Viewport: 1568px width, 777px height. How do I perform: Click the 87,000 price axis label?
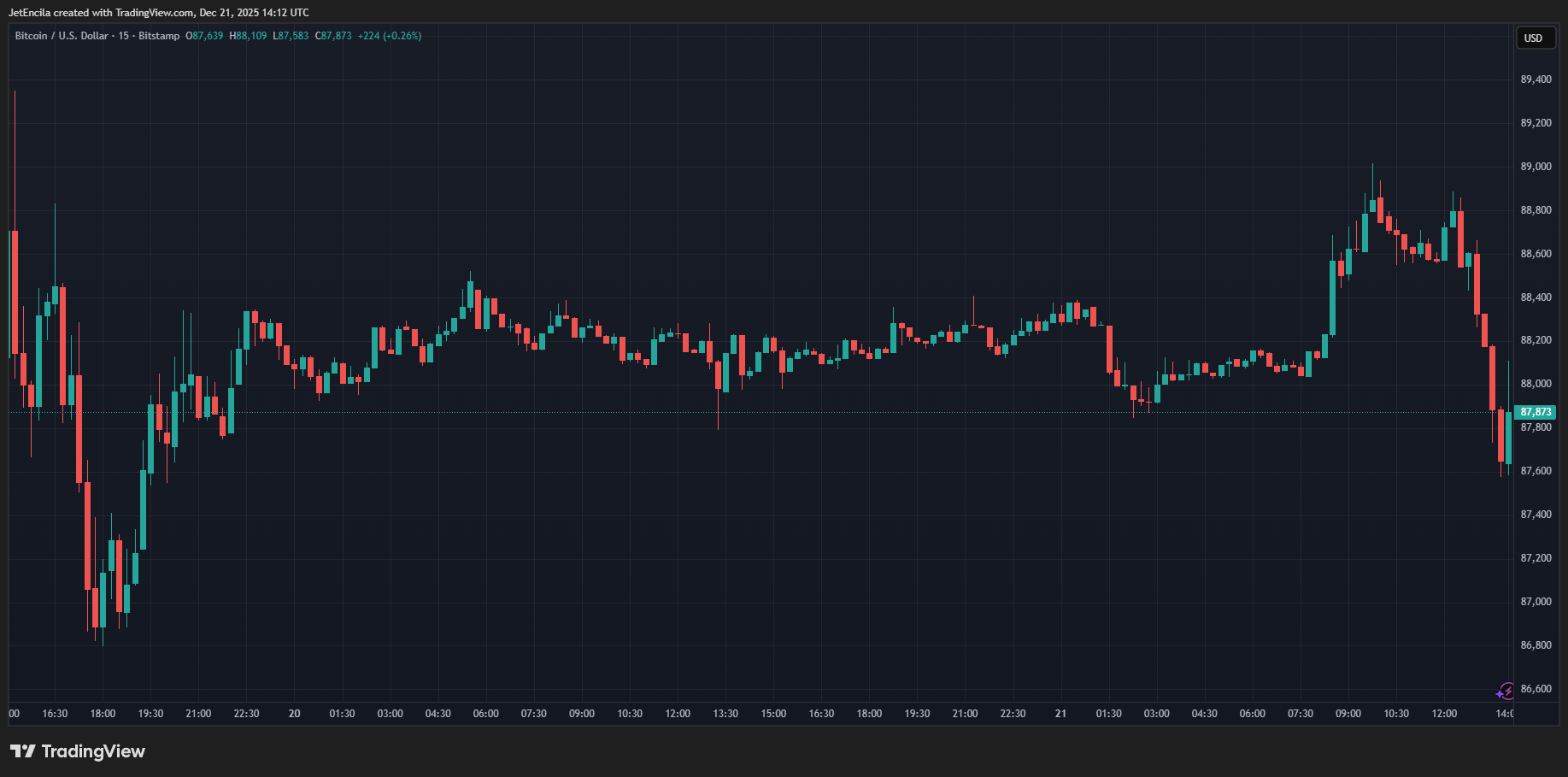click(x=1536, y=602)
